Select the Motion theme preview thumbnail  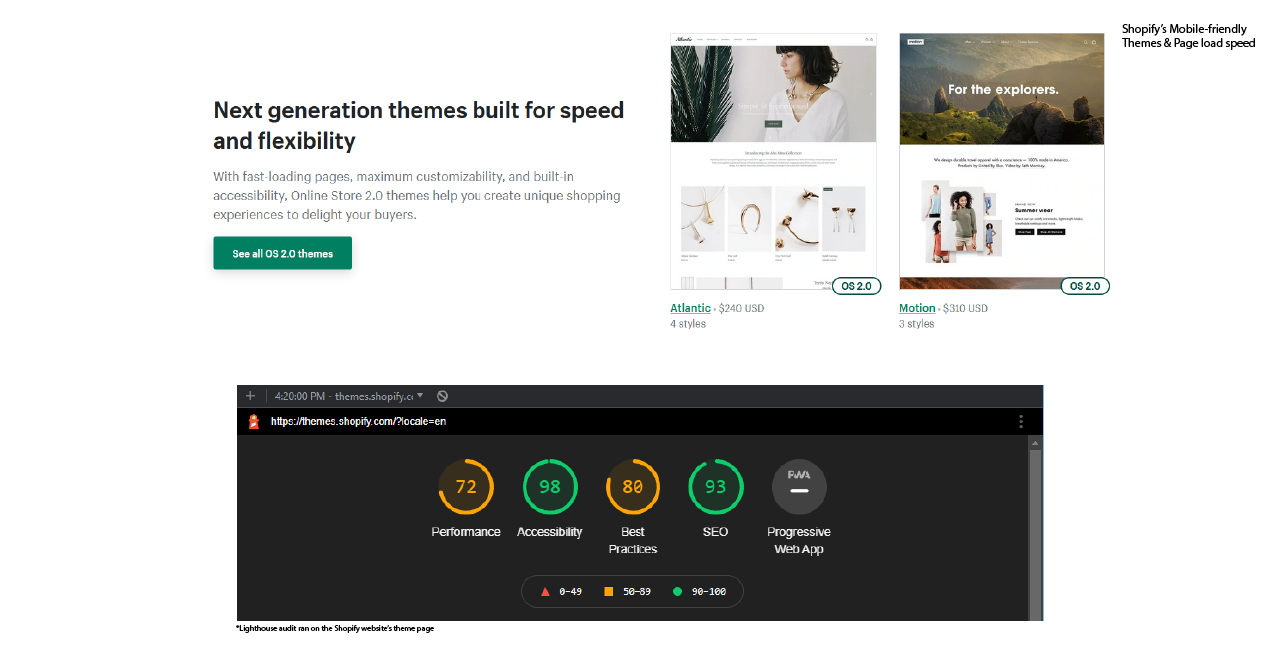coord(1002,161)
